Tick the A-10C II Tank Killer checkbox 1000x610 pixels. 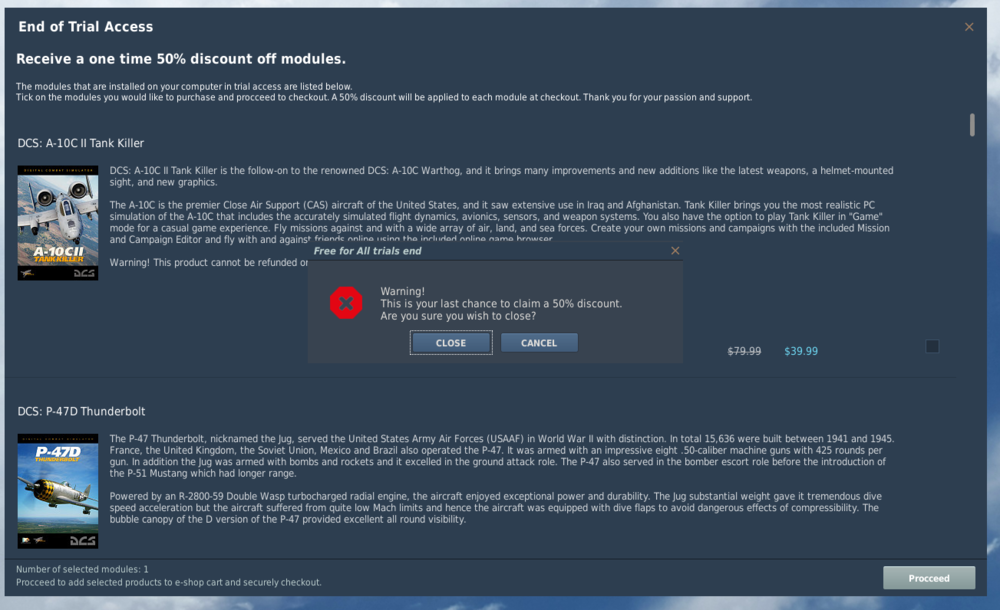[932, 346]
